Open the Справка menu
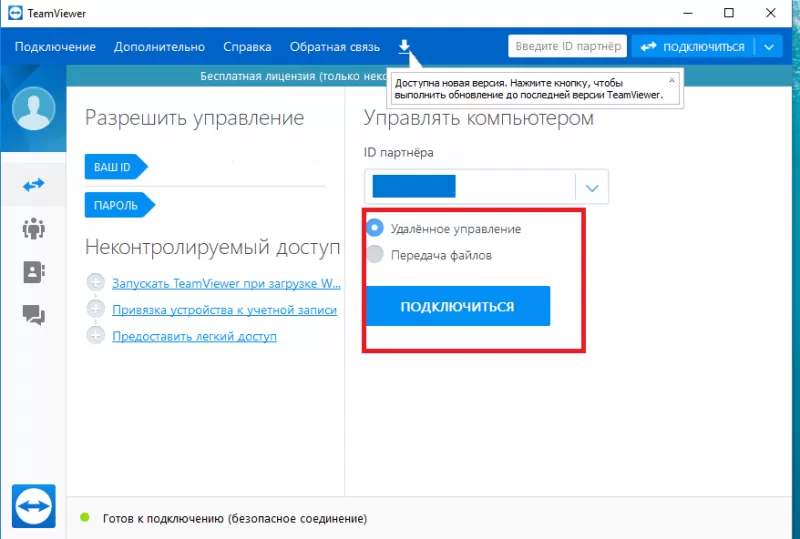 tap(247, 47)
